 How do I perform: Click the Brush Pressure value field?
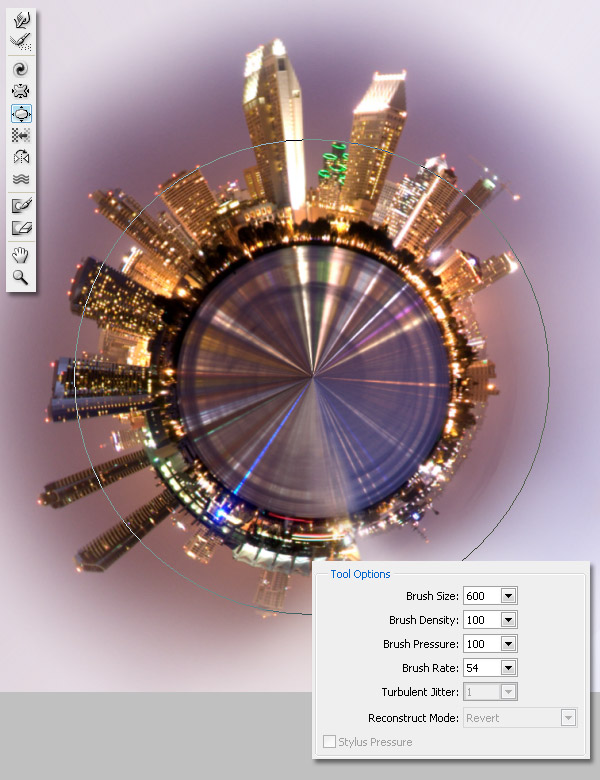tap(482, 644)
